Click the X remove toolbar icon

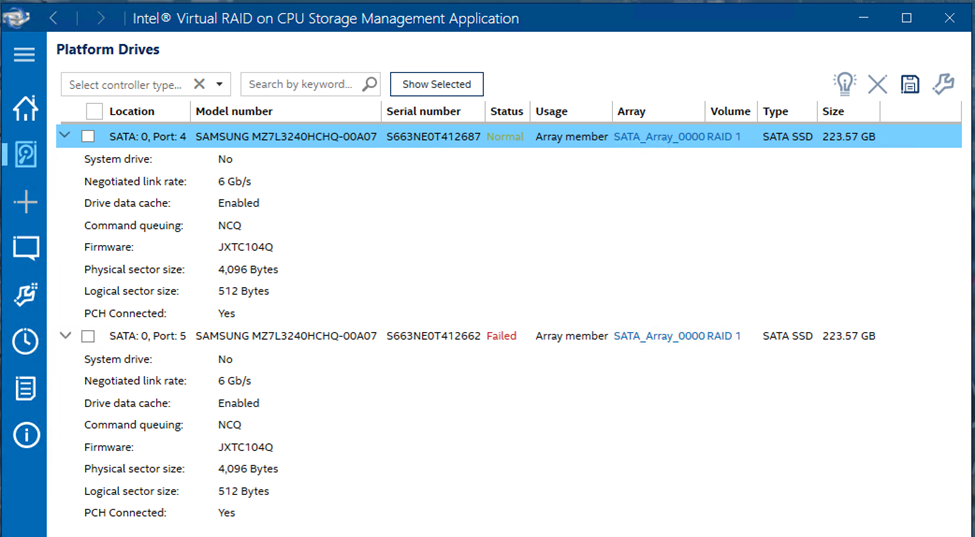(877, 84)
